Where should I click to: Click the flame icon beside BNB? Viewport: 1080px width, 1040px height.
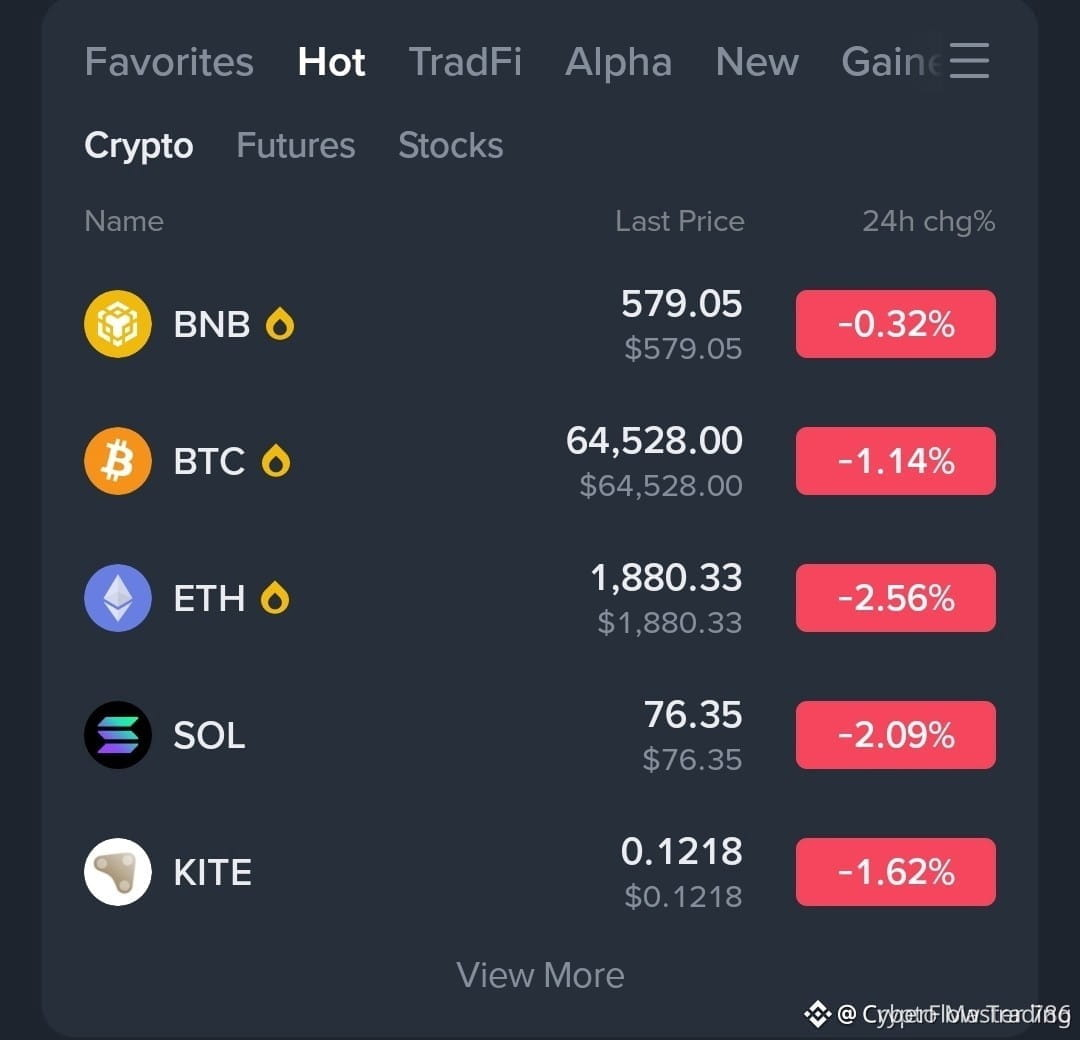click(280, 324)
